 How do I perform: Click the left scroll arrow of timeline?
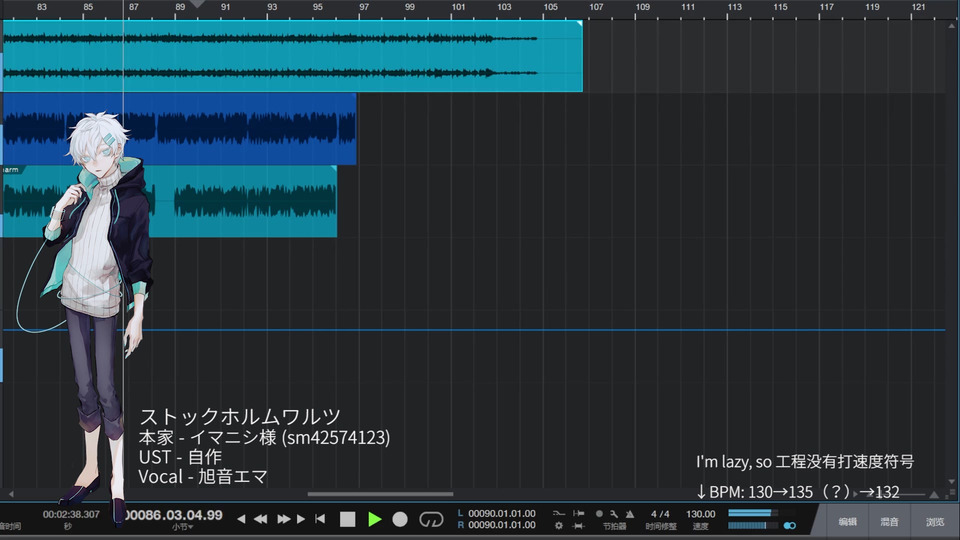tap(10, 493)
